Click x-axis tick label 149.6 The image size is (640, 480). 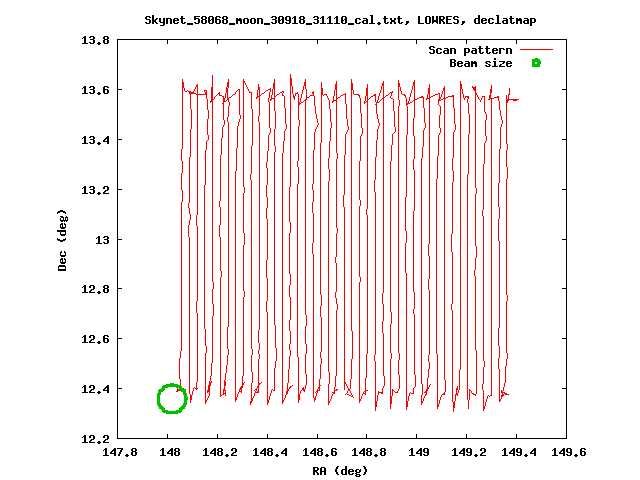(569, 452)
